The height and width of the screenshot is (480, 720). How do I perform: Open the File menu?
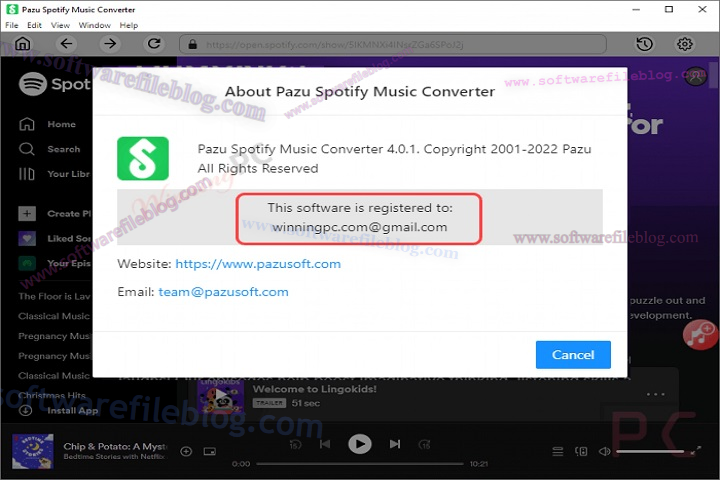[12, 24]
